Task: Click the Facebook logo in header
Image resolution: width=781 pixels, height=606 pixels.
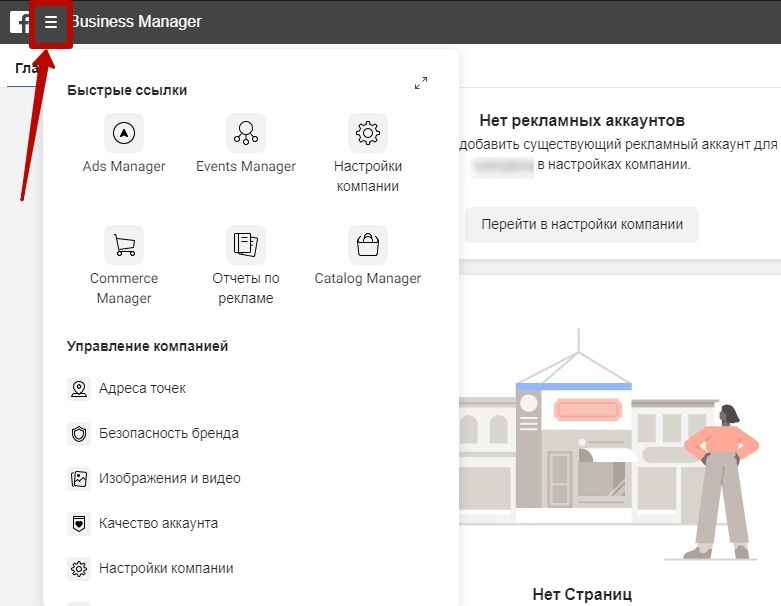Action: coord(20,22)
